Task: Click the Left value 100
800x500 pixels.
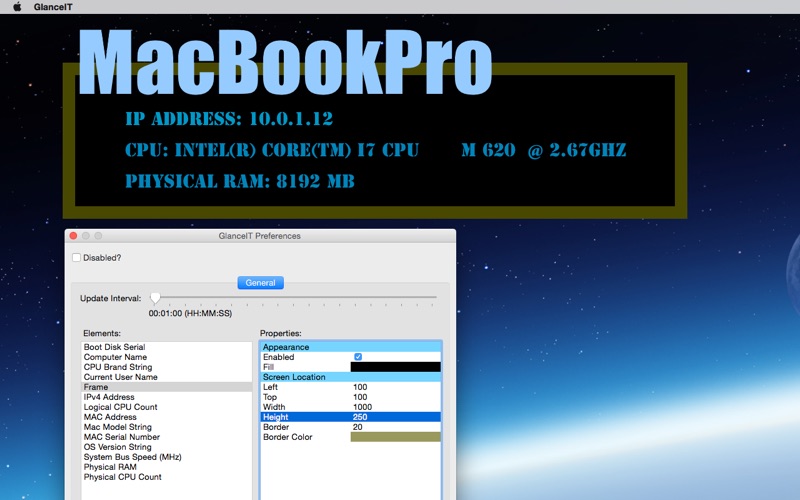Action: pos(360,387)
